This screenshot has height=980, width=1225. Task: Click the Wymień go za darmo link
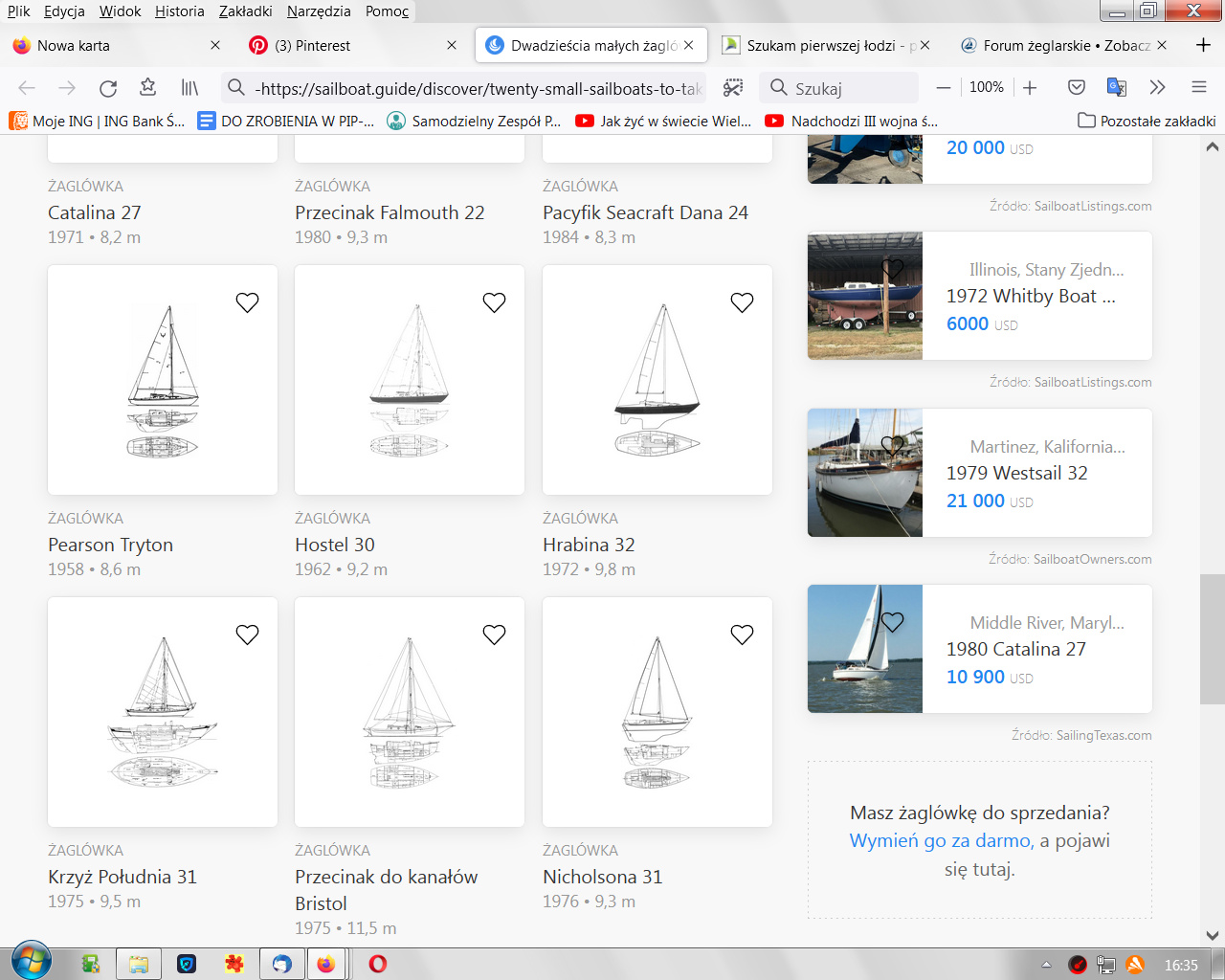941,840
